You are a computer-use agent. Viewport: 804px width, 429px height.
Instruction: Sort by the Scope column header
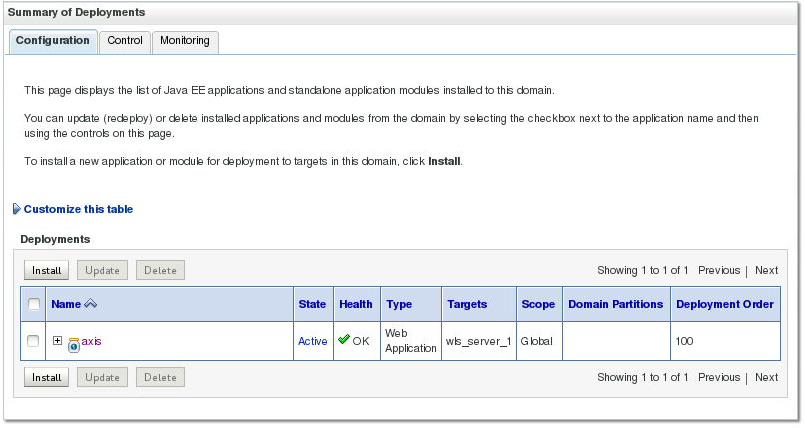538,304
